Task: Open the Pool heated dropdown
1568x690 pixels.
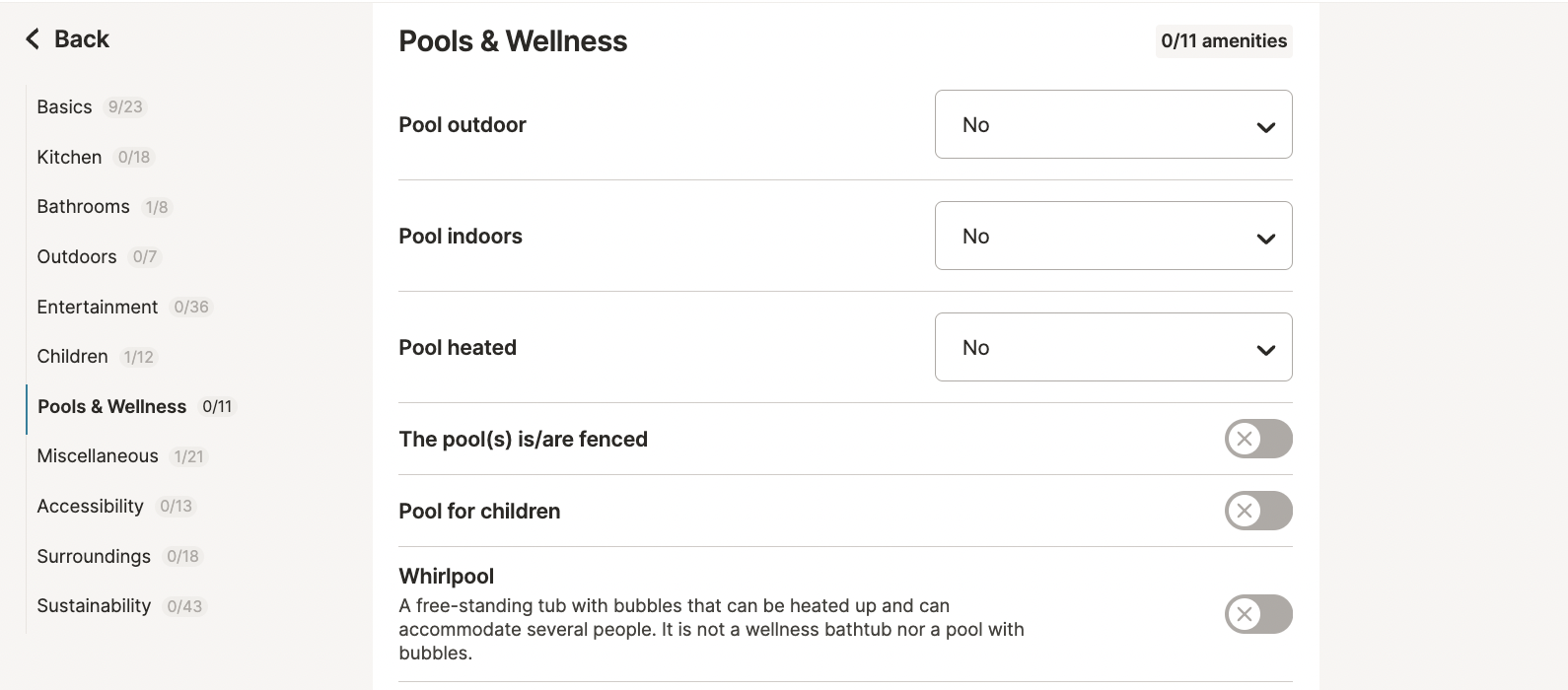Action: (x=1112, y=347)
